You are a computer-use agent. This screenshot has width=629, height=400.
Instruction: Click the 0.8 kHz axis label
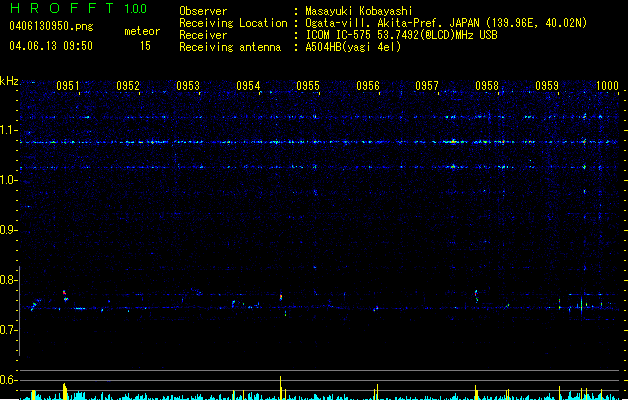coord(8,280)
